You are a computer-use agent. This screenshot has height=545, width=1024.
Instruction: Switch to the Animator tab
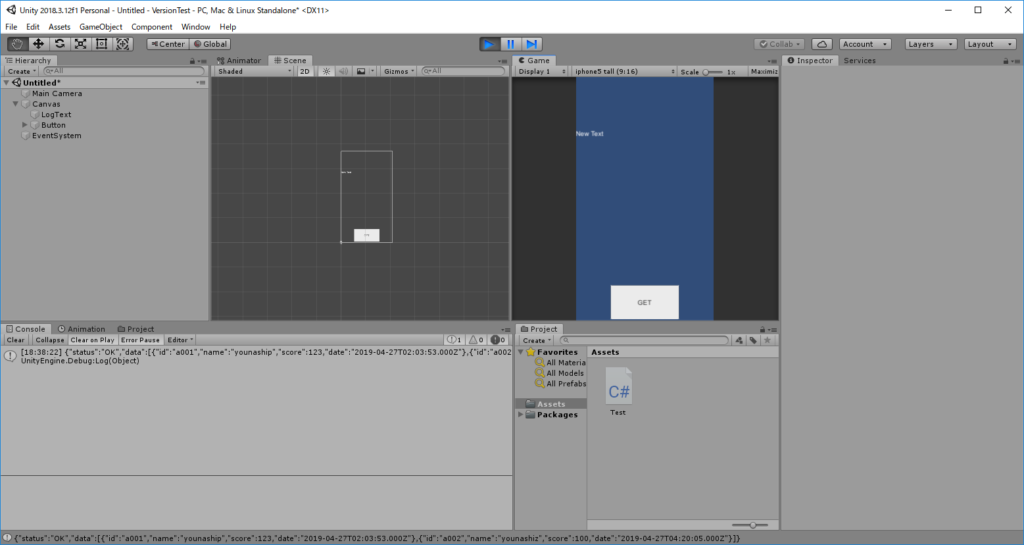[240, 60]
